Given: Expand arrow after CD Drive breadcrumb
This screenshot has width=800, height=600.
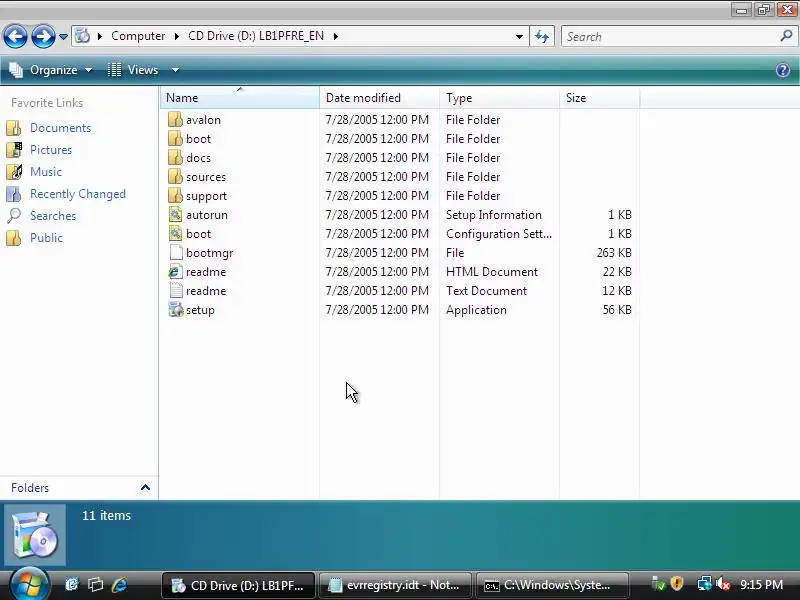Looking at the screenshot, I should [x=336, y=36].
